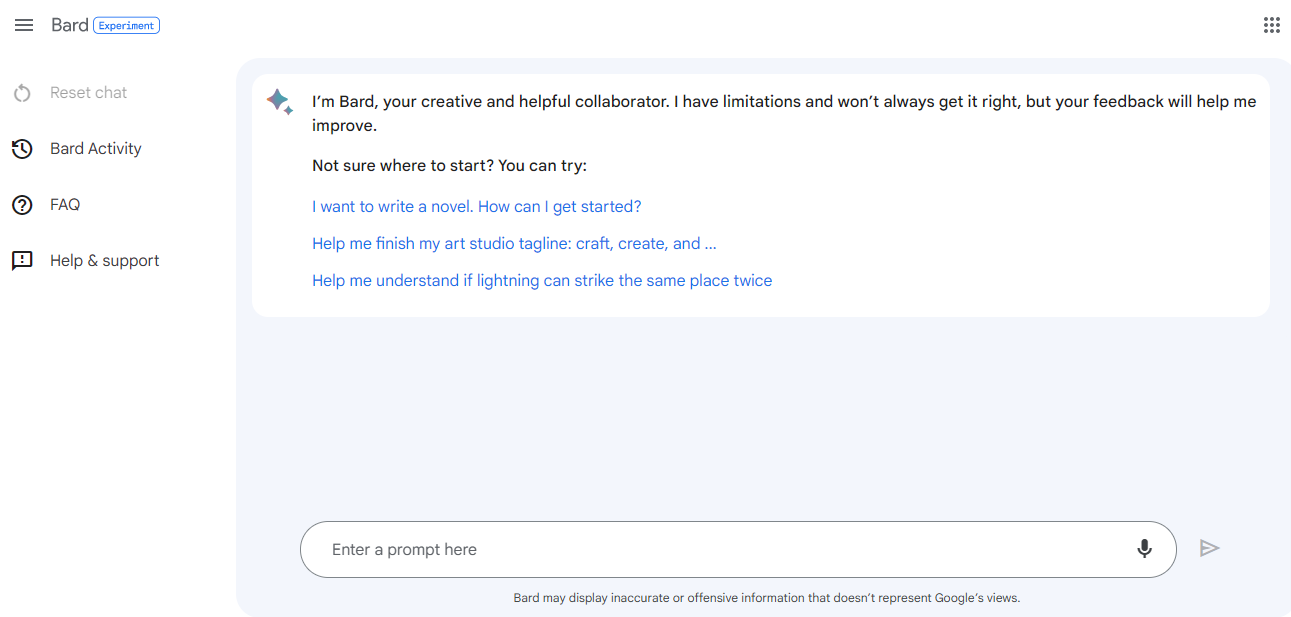Click the Bard disclaimer text below input
This screenshot has height=617, width=1291.
[767, 598]
